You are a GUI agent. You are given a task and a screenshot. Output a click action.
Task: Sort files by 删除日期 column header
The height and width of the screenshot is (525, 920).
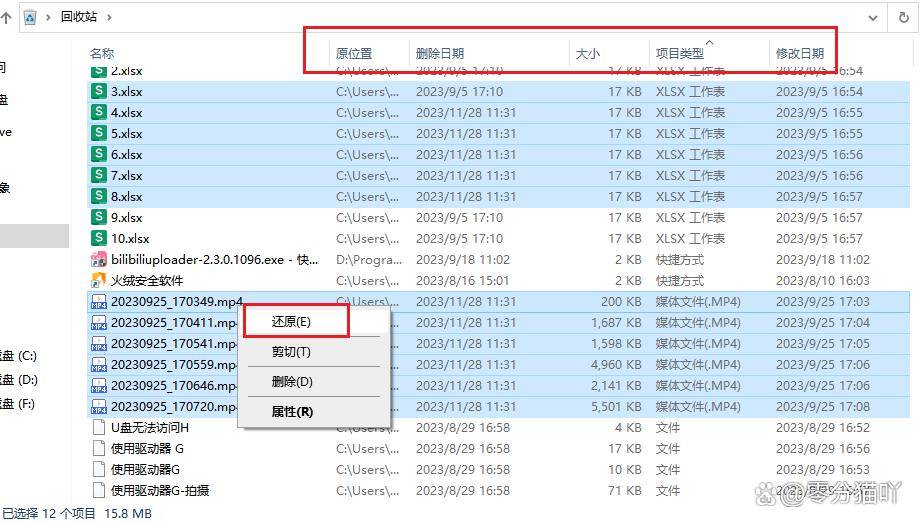tap(440, 53)
